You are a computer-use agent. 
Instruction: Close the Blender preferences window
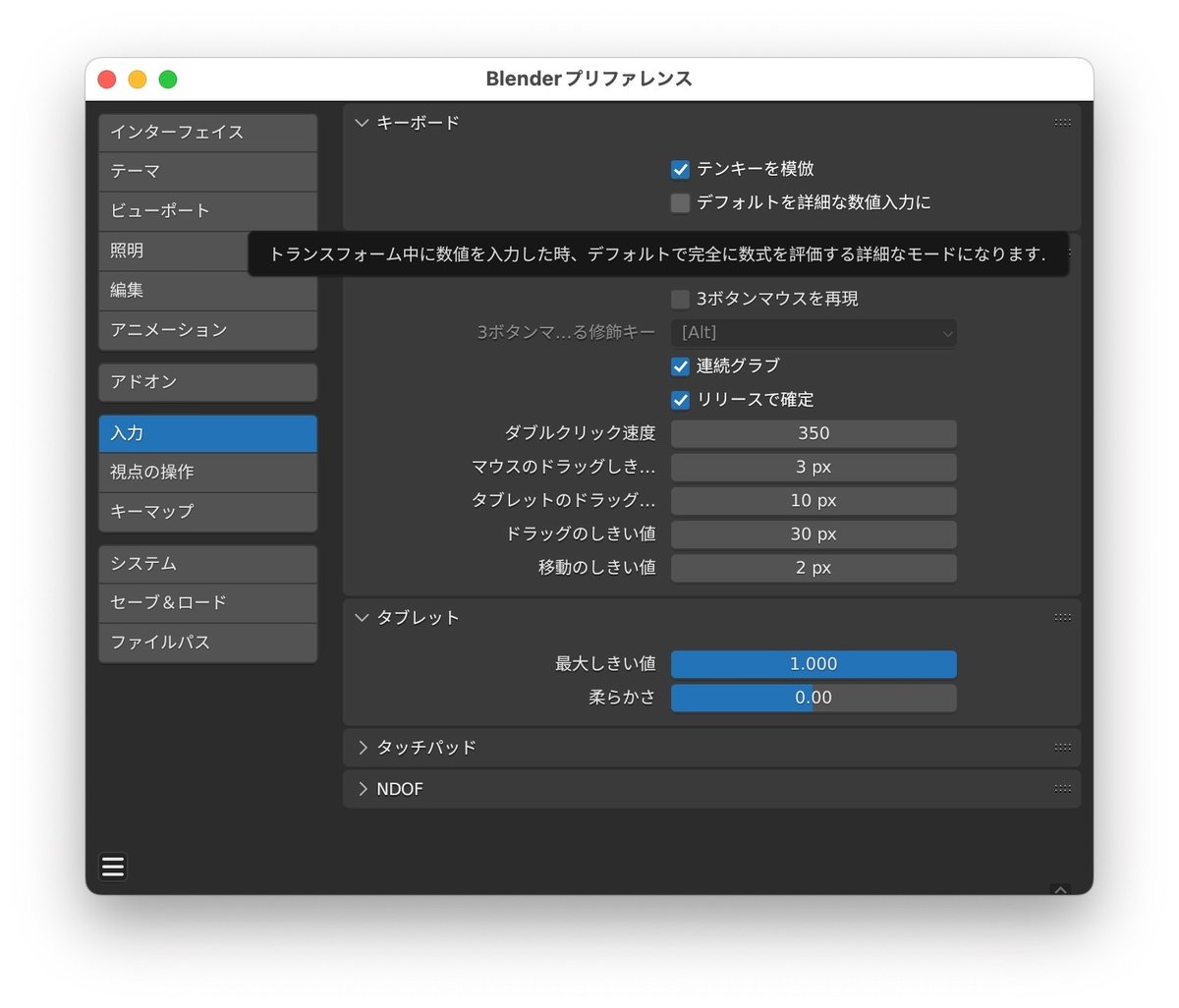pyautogui.click(x=107, y=80)
